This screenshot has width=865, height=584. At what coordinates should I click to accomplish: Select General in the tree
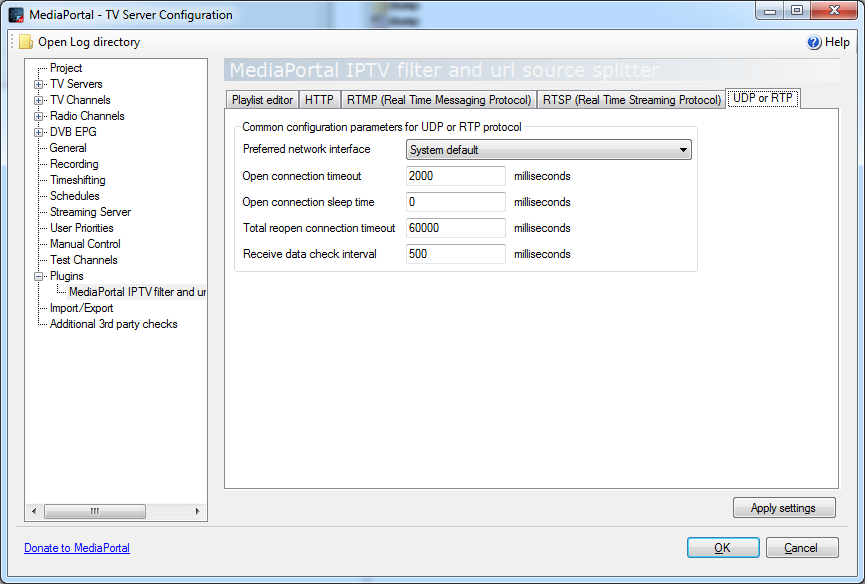(x=68, y=148)
